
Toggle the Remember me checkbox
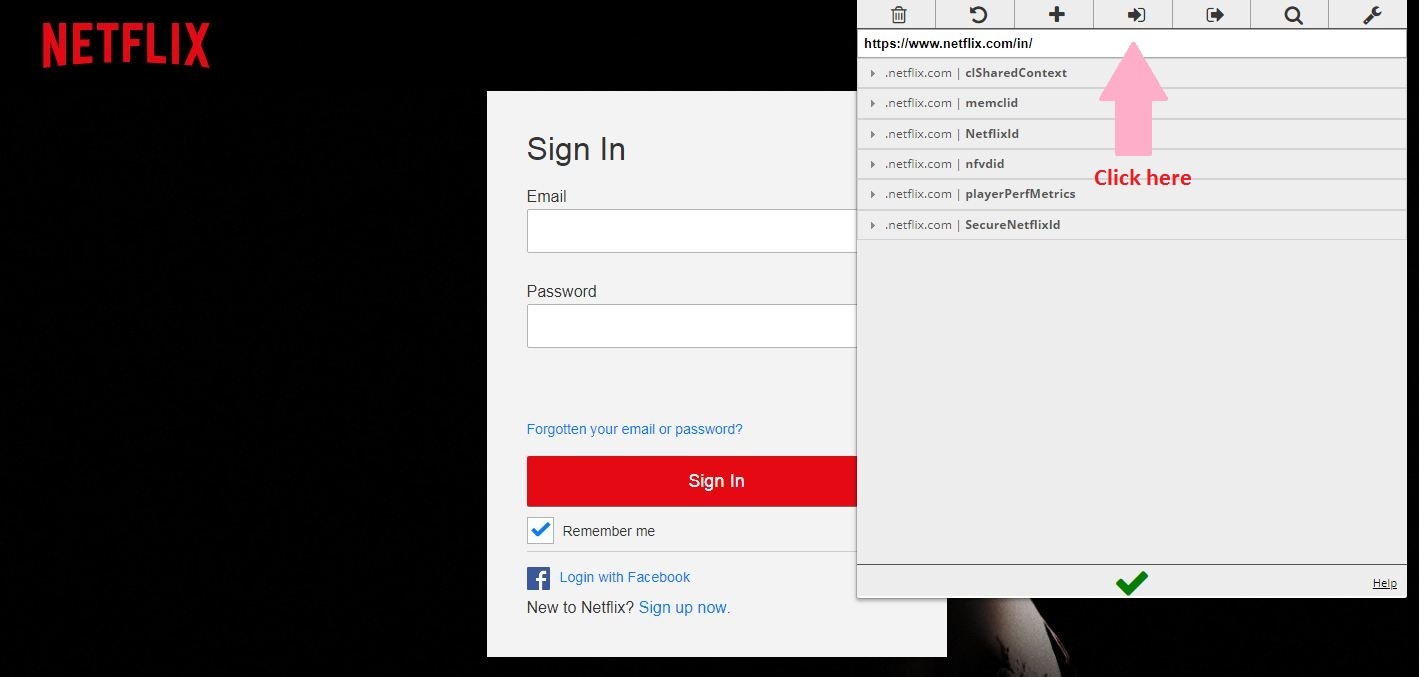(x=540, y=530)
